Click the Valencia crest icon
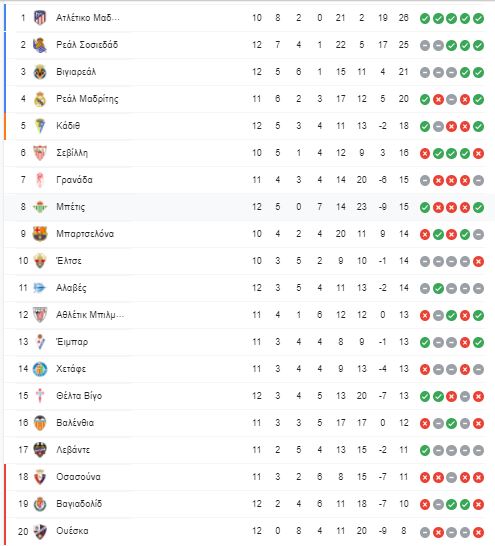This screenshot has width=495, height=546. click(40, 423)
